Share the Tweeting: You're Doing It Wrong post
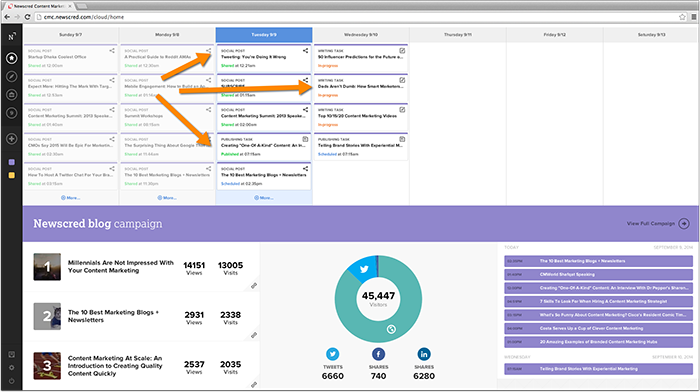Viewport: 700px width, 392px height. (x=305, y=50)
